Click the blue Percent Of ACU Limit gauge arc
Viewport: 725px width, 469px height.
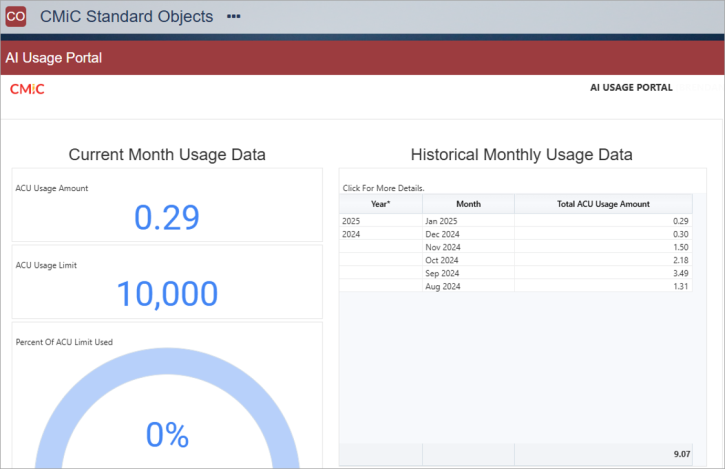167,362
